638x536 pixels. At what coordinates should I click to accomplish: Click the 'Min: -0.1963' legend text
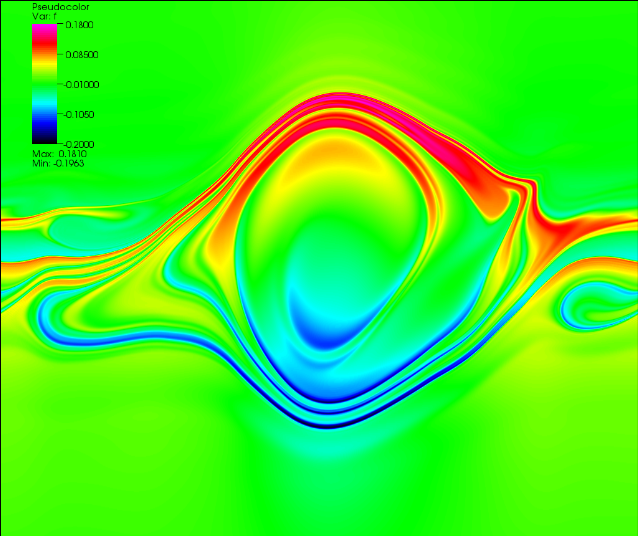point(58,164)
